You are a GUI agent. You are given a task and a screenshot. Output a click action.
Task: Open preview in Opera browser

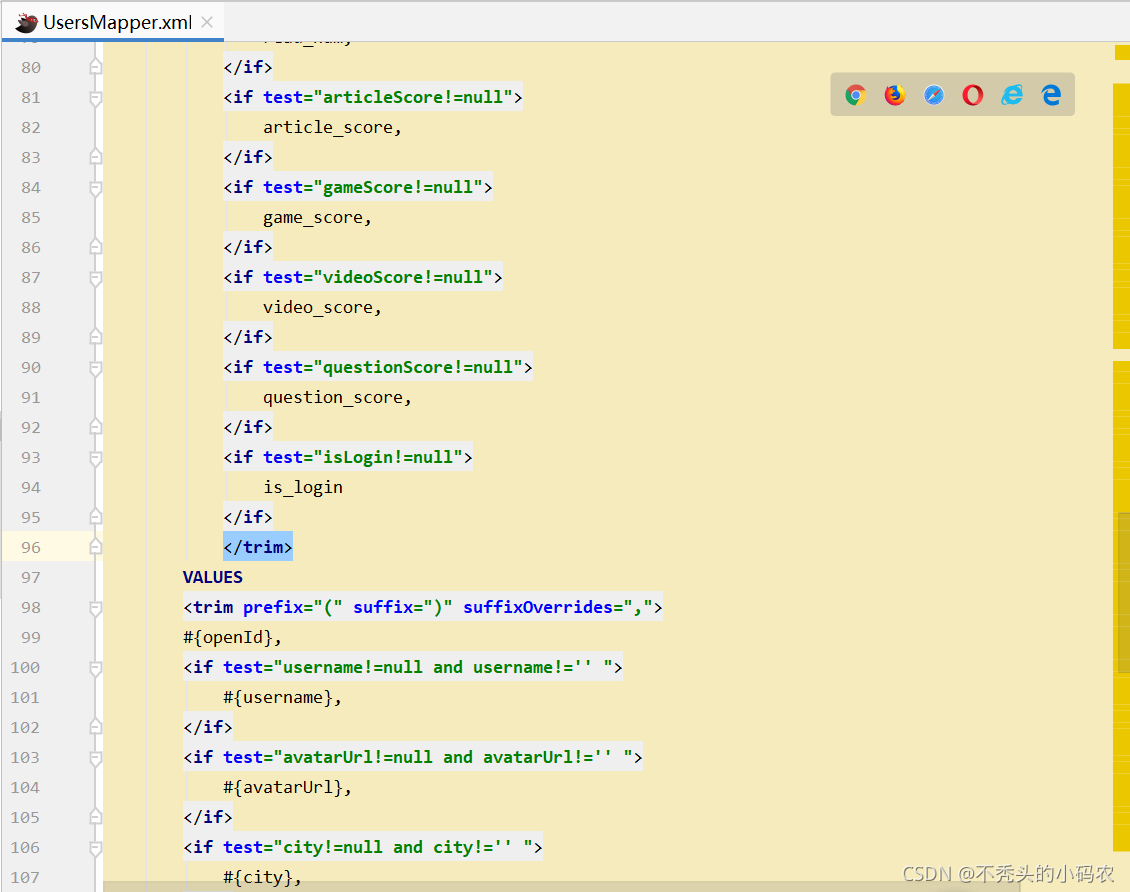[x=973, y=94]
